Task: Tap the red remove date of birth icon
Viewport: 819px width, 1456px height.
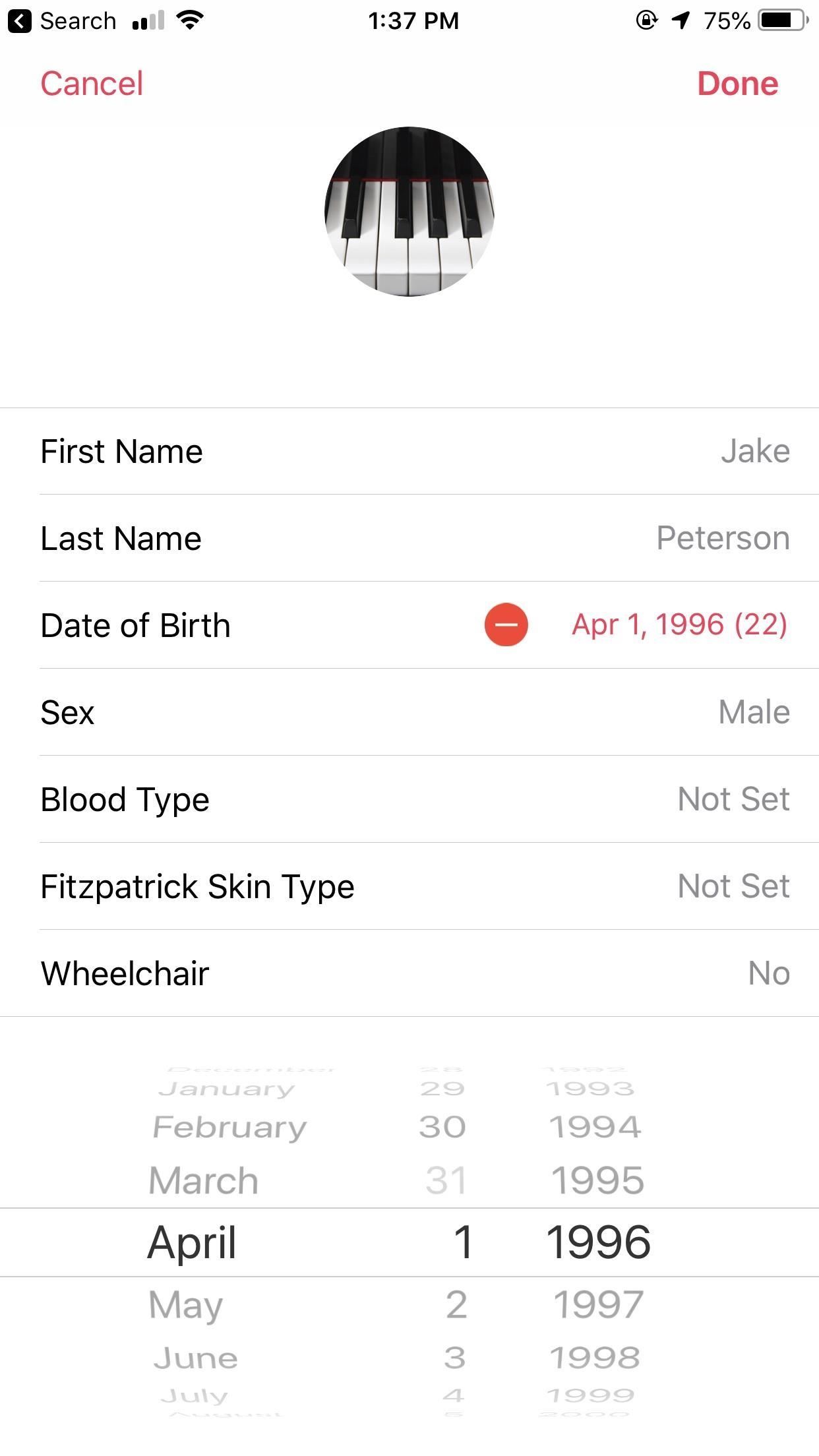Action: pyautogui.click(x=506, y=624)
